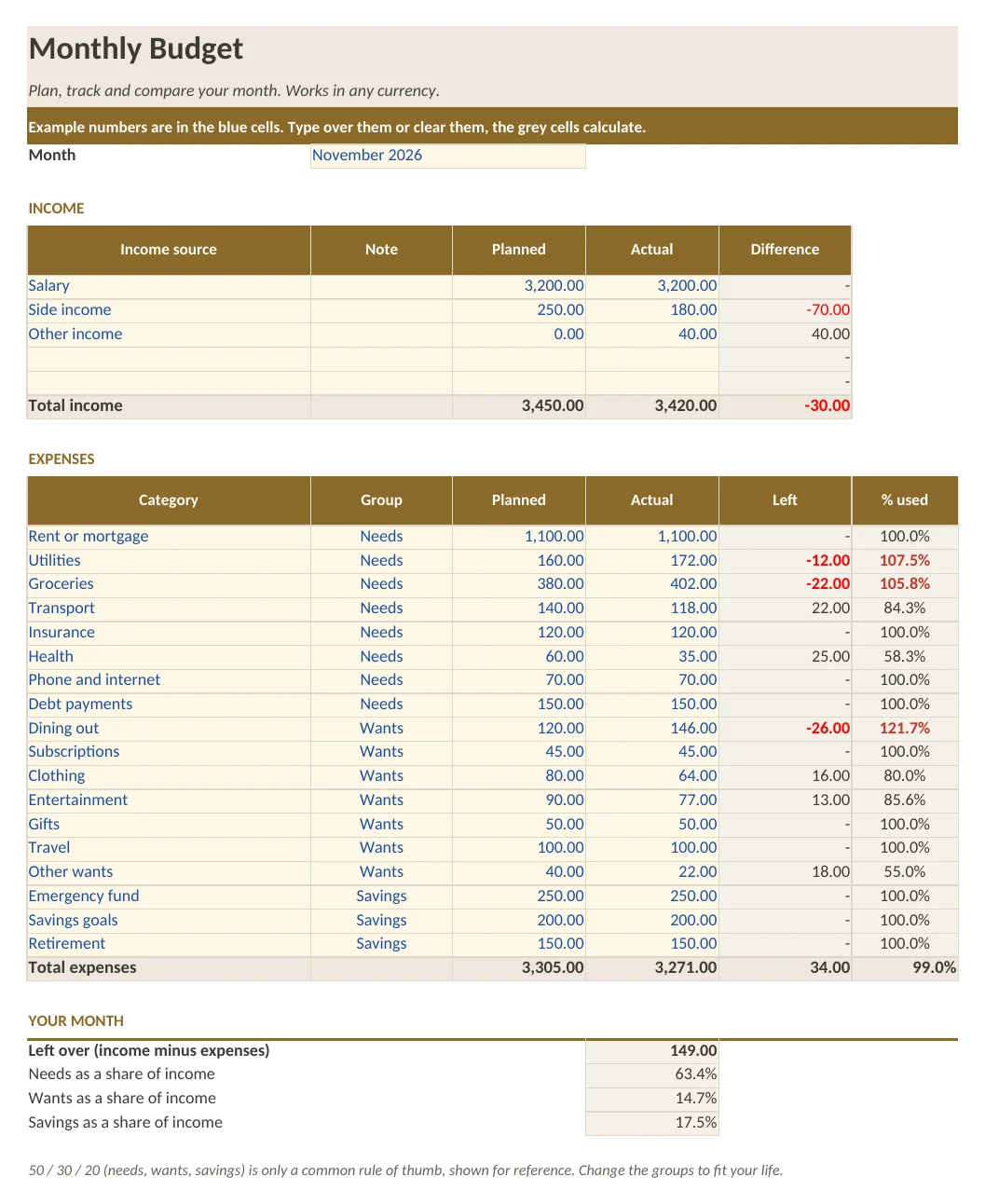985x1204 pixels.
Task: Select Total income planned 3,450.00
Action: [x=519, y=406]
